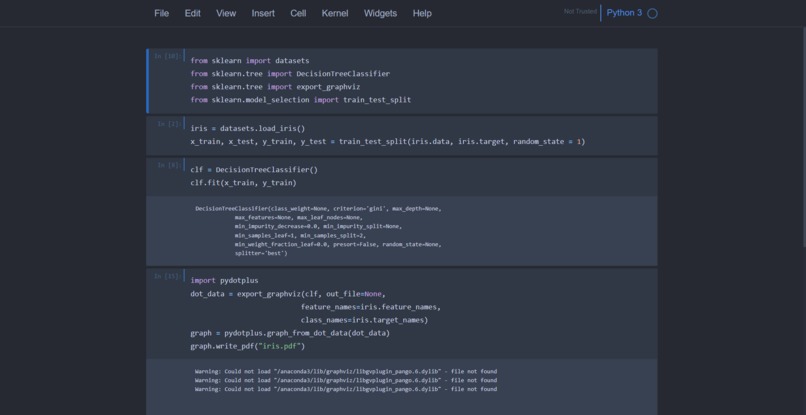The height and width of the screenshot is (415, 806).
Task: Select the In [15] cell prompt
Action: (168, 276)
